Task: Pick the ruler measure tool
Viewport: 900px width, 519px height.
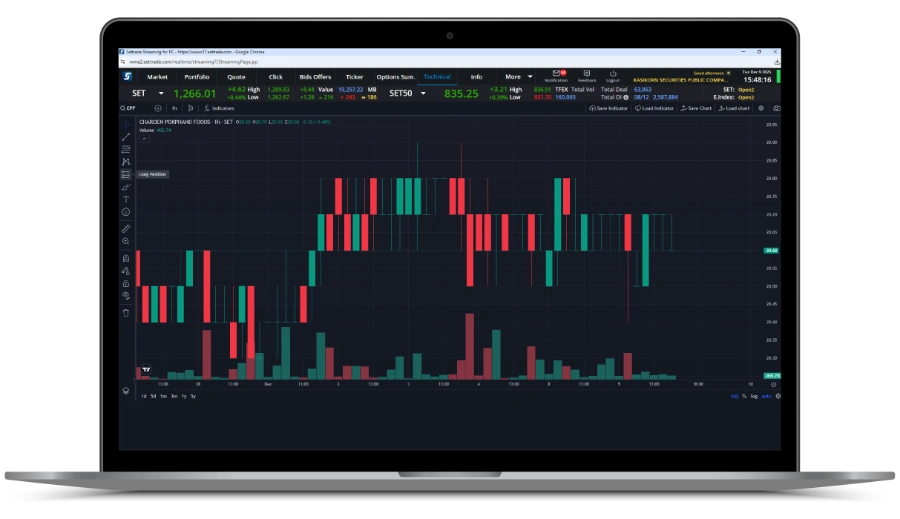Action: (x=126, y=228)
